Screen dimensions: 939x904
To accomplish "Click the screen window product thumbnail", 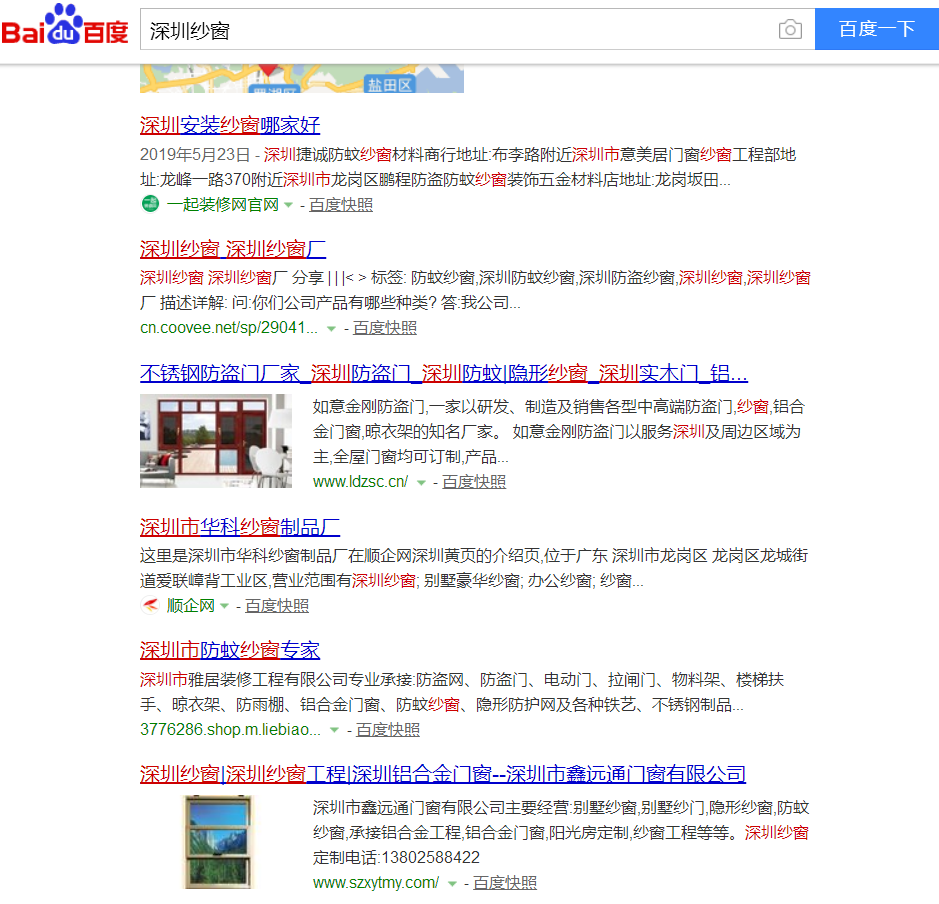I will tap(219, 842).
